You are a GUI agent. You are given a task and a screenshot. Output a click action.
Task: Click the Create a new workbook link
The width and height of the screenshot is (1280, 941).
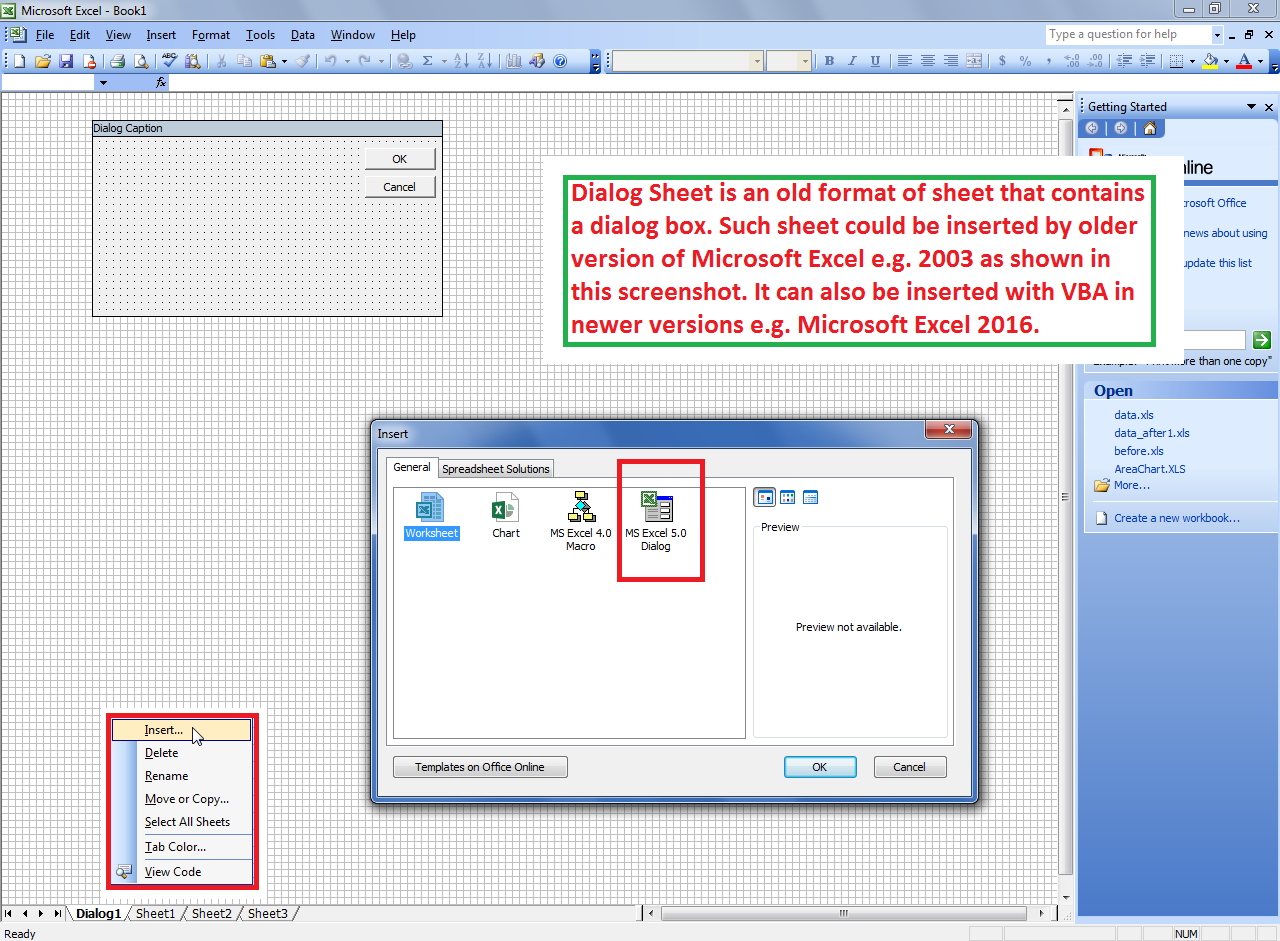[1176, 518]
